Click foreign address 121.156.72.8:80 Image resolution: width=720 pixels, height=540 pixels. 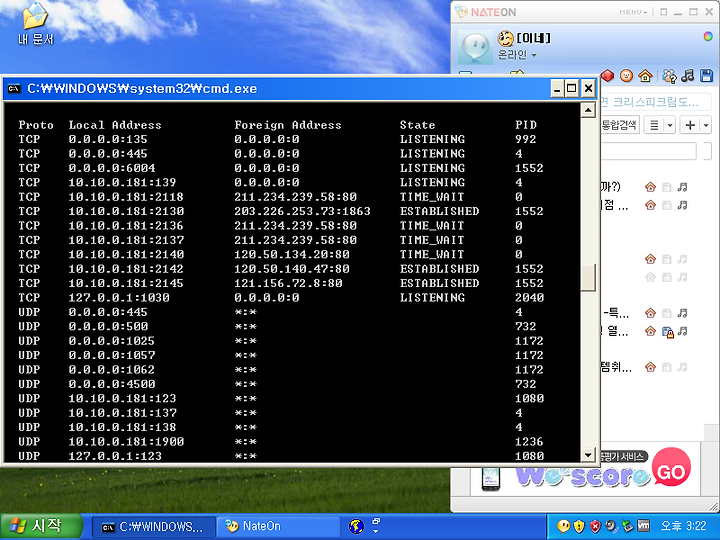[x=288, y=283]
